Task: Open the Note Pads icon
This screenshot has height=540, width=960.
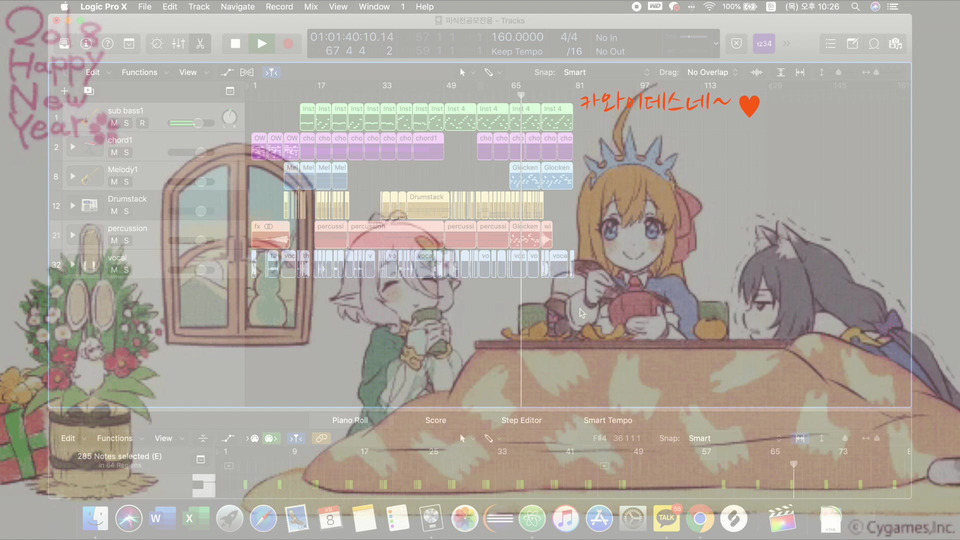Action: tap(852, 43)
